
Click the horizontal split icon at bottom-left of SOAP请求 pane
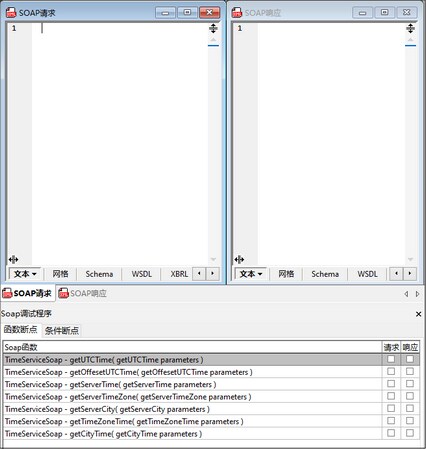pos(13,259)
